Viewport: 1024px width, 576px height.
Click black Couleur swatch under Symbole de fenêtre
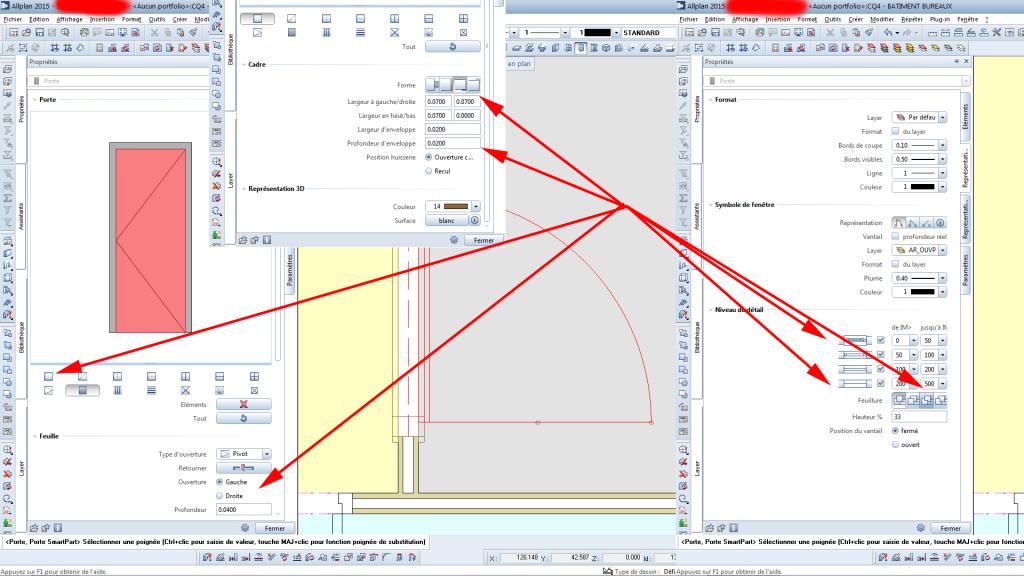(x=922, y=292)
